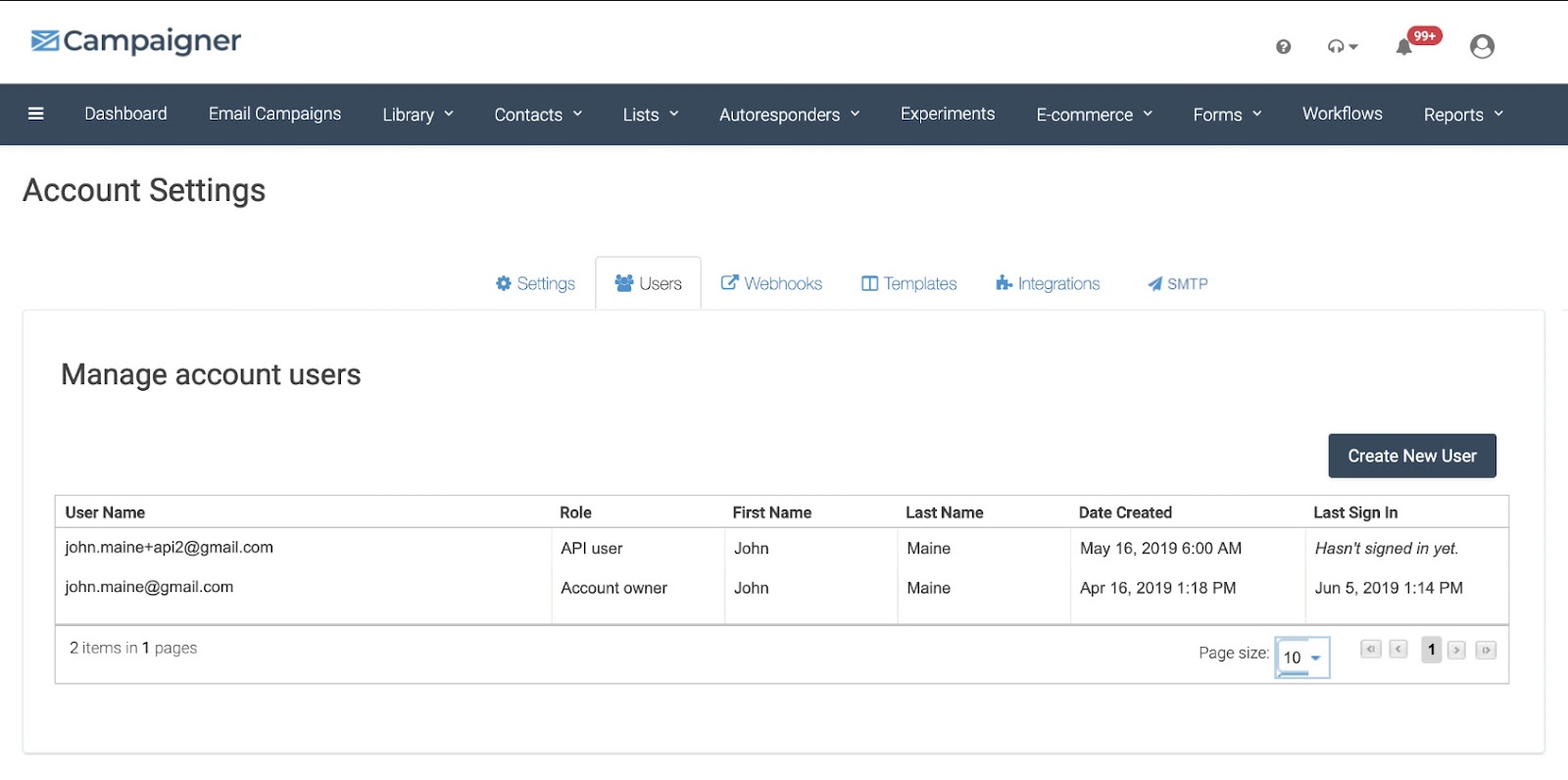1568x780 pixels.
Task: Open Email Campaigns page
Action: 274,114
